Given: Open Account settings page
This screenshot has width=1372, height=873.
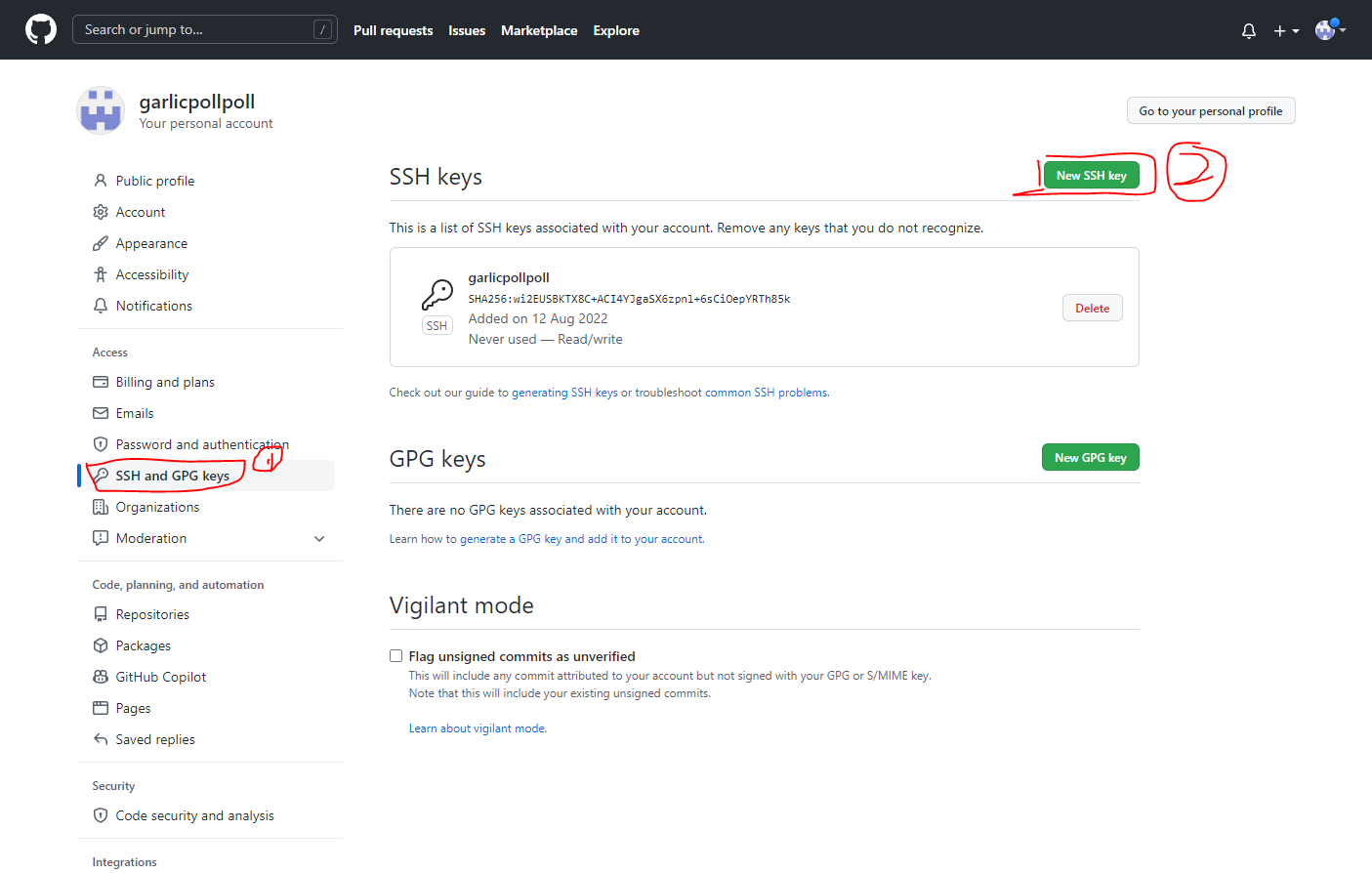Looking at the screenshot, I should [141, 212].
